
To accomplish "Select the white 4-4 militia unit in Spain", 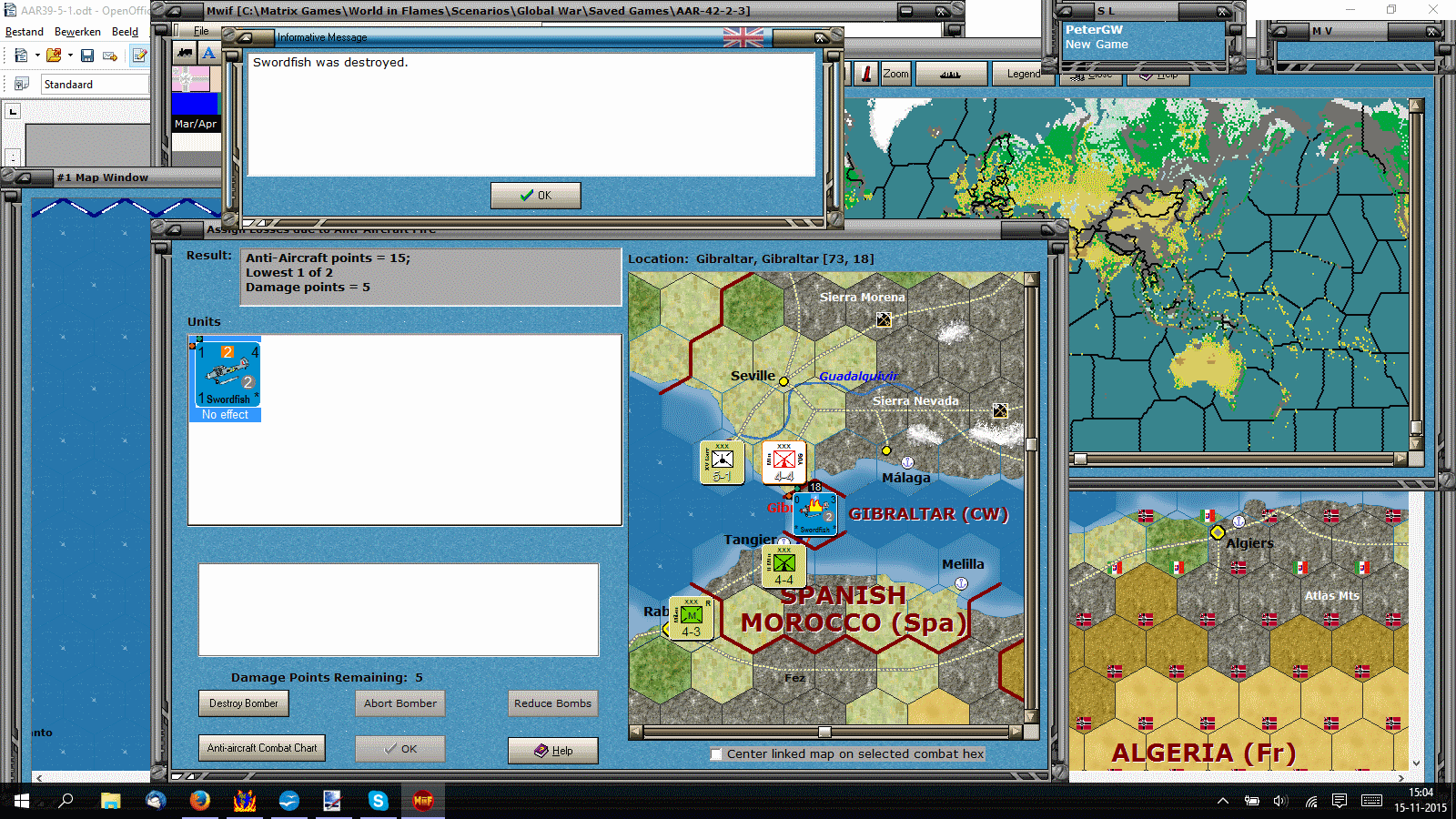I will 784,462.
